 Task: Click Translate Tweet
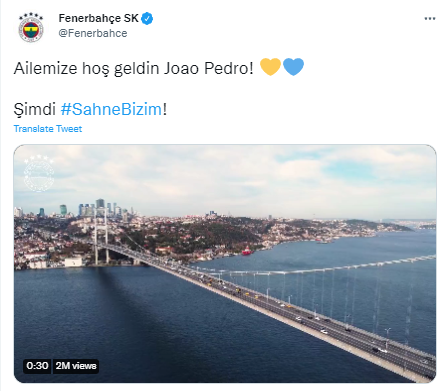48,129
